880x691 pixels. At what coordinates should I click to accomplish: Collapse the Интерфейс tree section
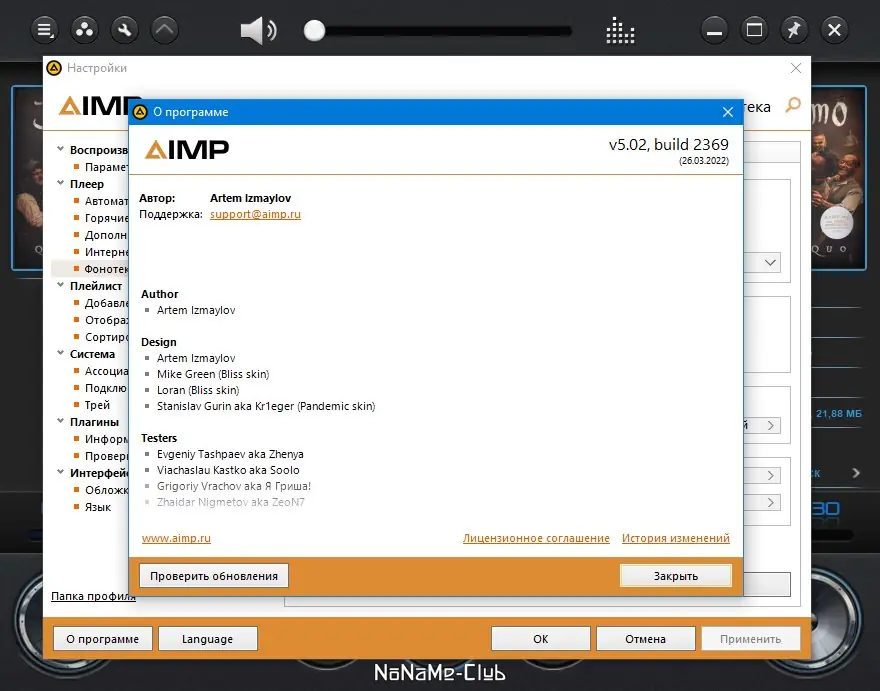pyautogui.click(x=61, y=472)
